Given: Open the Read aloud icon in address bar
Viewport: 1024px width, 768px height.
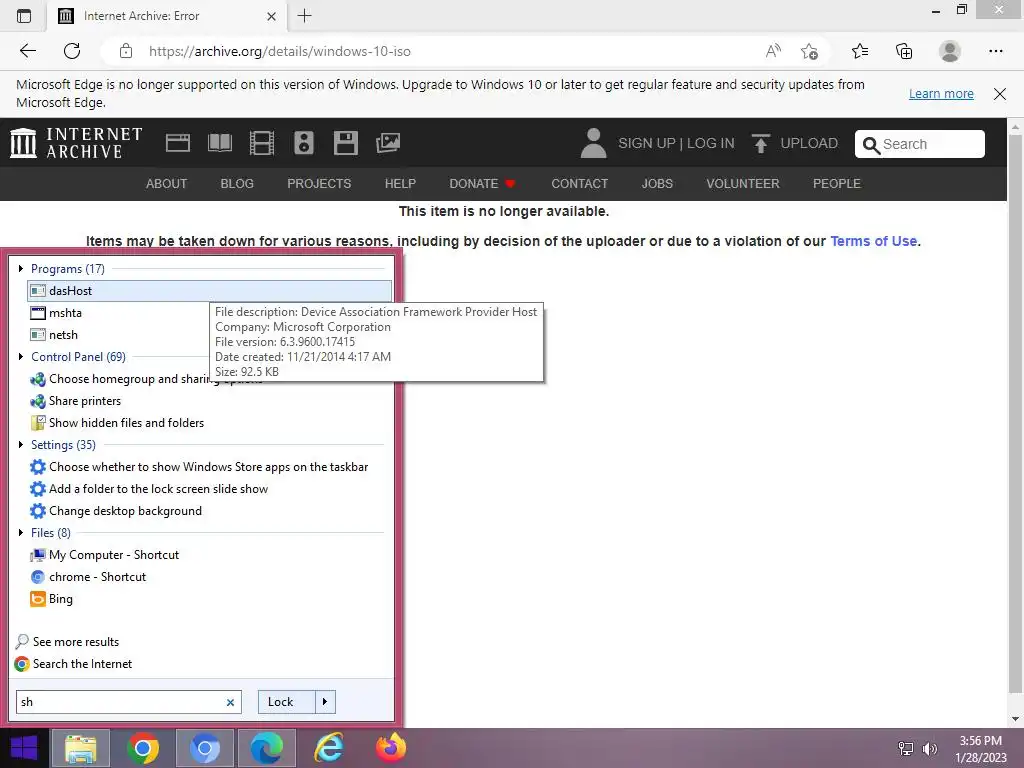Looking at the screenshot, I should pos(773,51).
